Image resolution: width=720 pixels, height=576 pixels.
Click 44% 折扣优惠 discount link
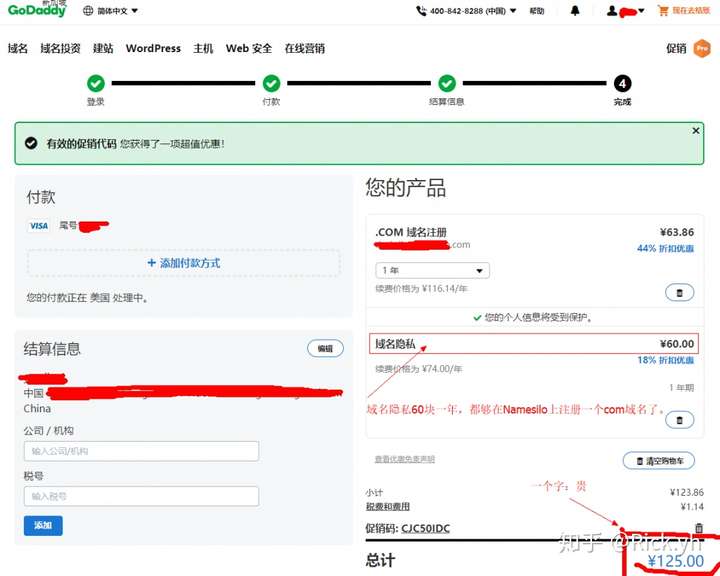665,248
